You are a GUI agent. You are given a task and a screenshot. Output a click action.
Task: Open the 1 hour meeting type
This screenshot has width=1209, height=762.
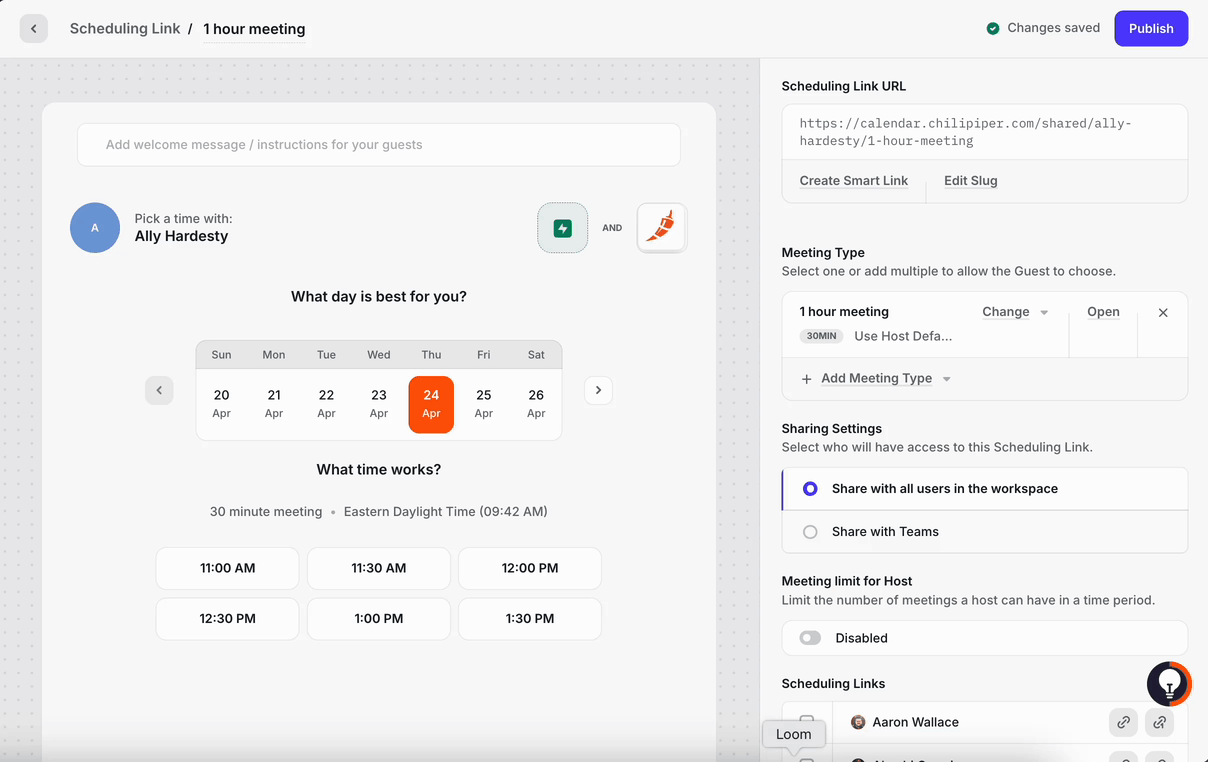1103,312
